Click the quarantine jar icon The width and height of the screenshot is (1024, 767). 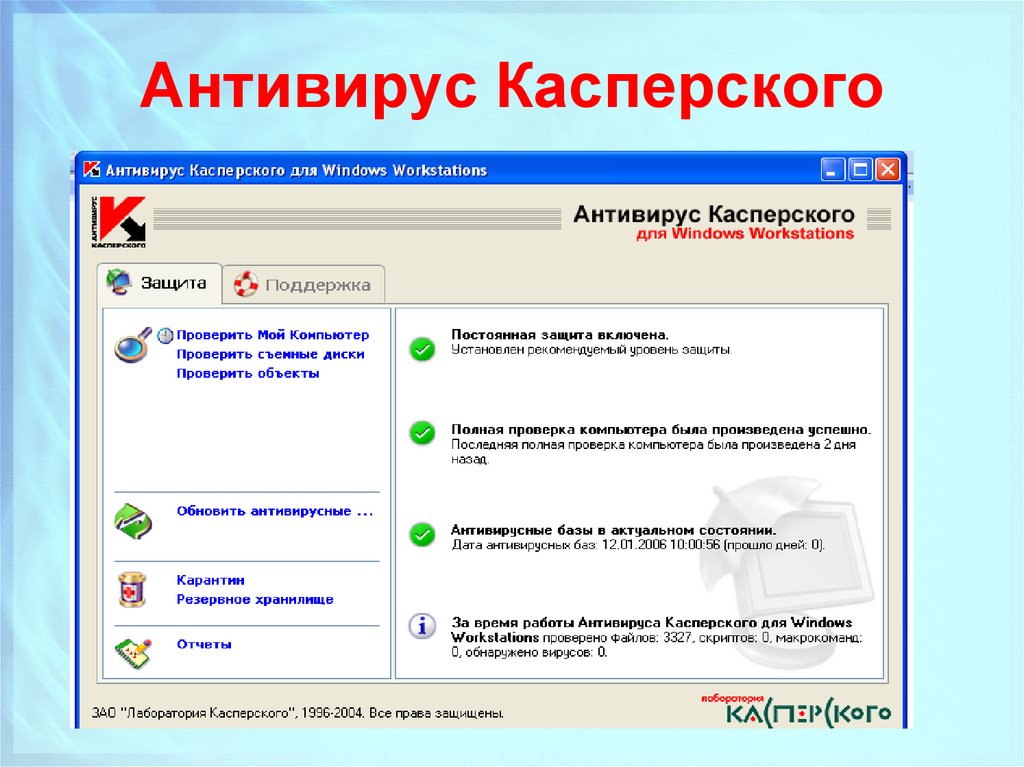132,590
